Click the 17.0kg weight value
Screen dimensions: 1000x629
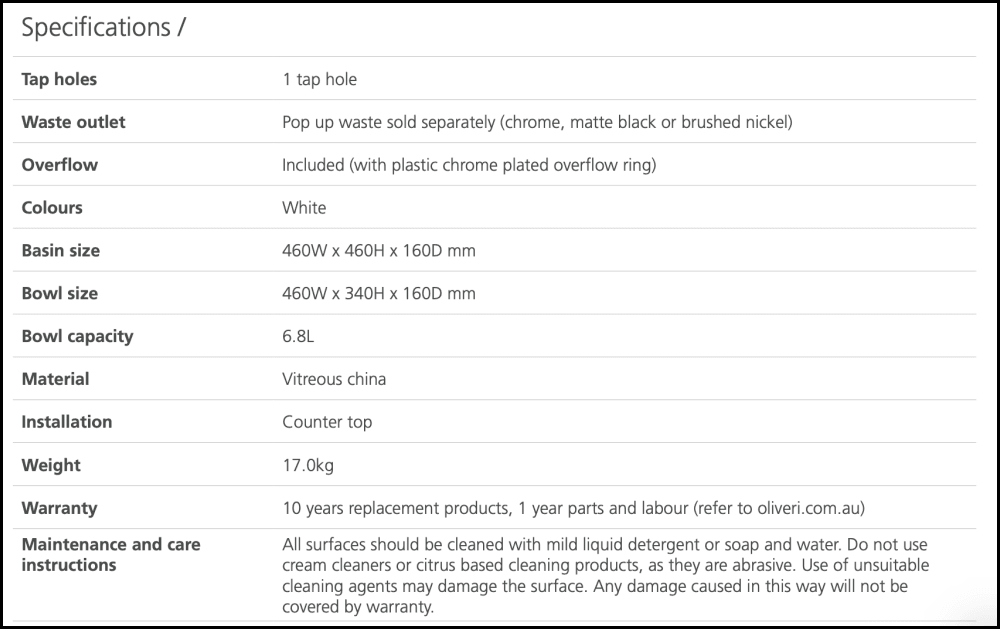307,465
